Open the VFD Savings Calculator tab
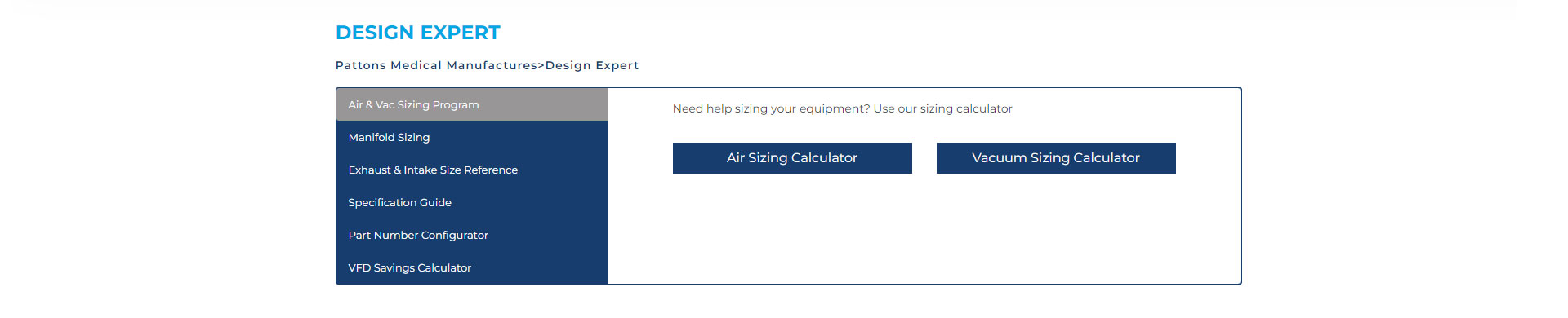Screen dimensions: 1568x318 pos(471,267)
